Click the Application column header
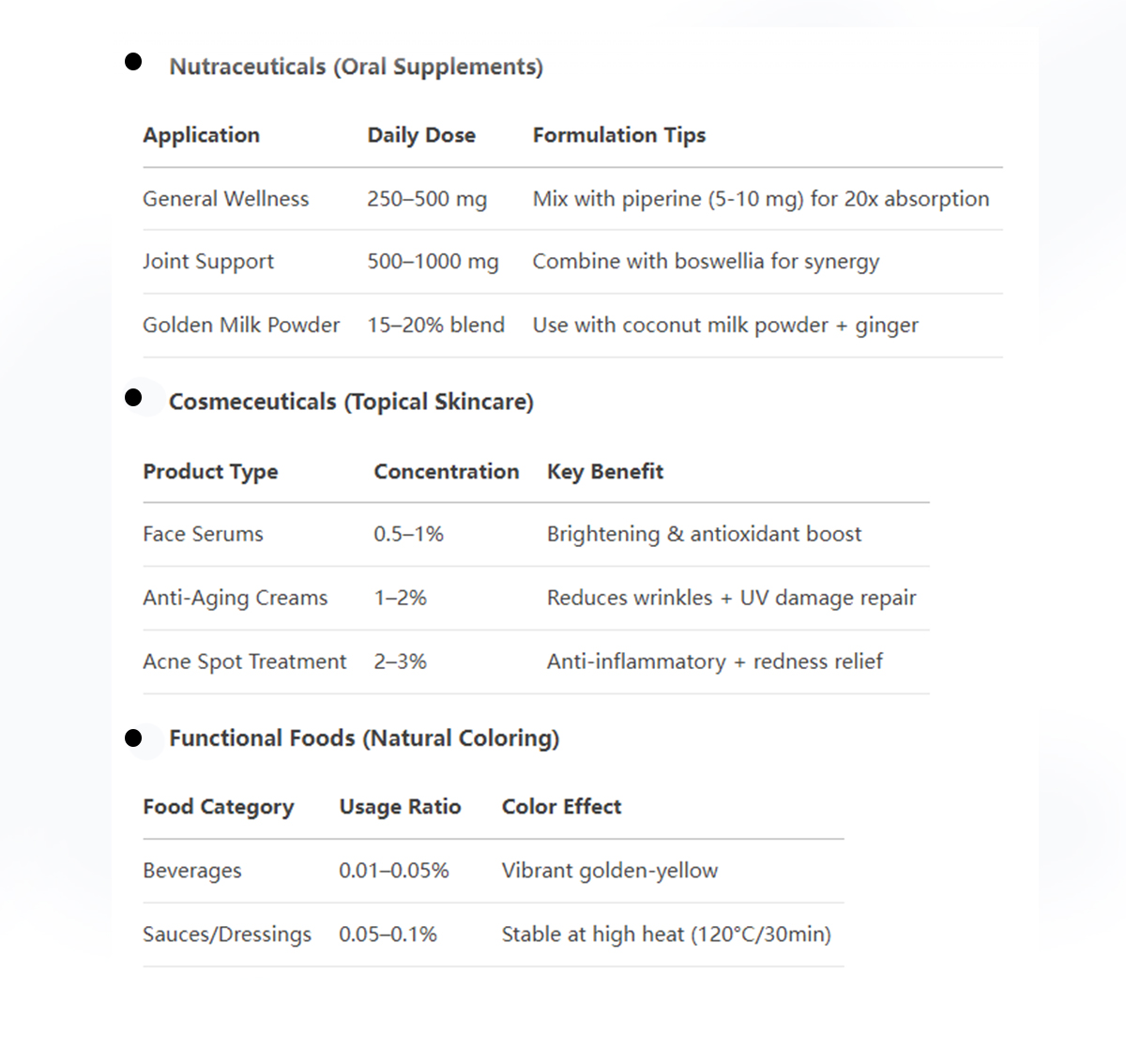 tap(201, 135)
